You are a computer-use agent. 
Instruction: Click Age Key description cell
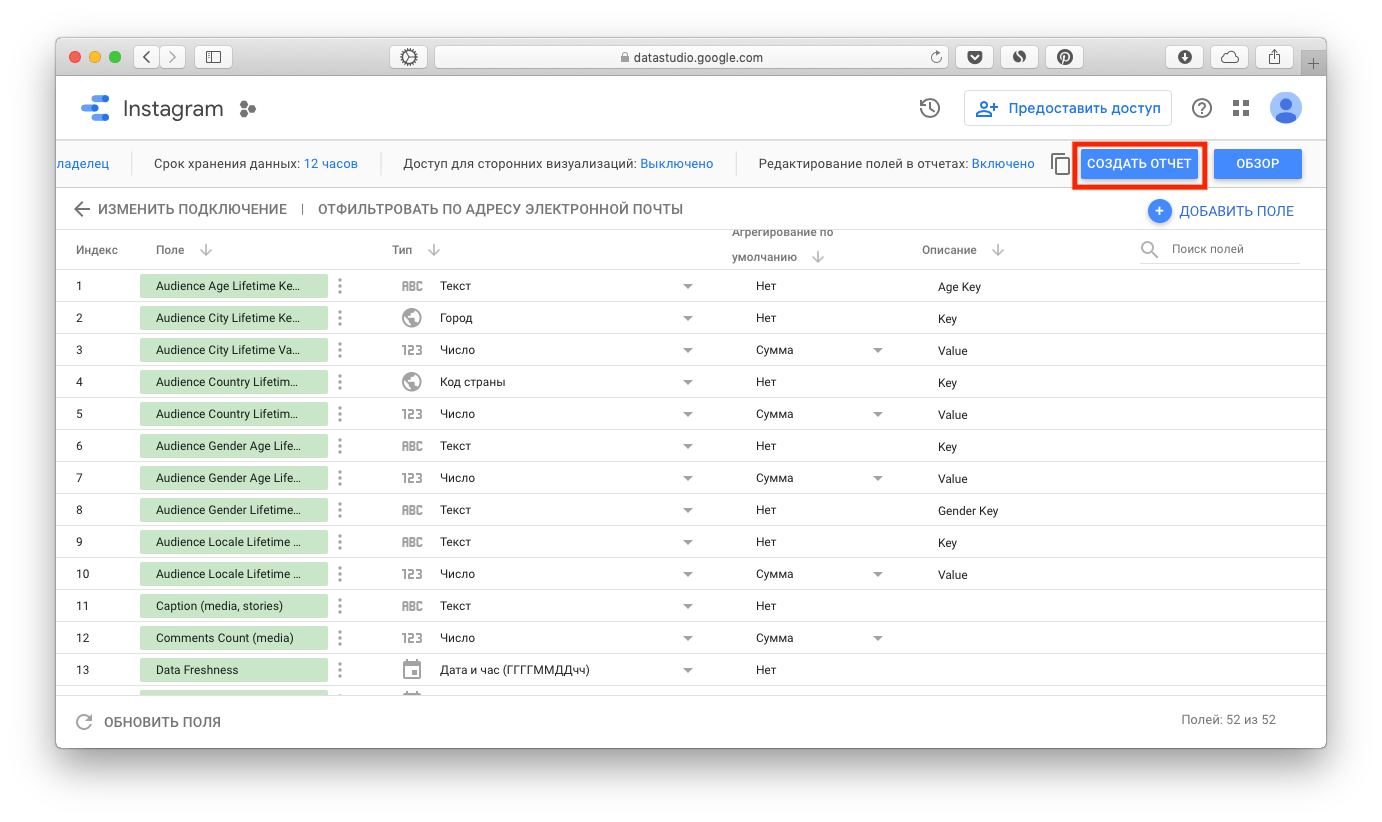(x=959, y=287)
